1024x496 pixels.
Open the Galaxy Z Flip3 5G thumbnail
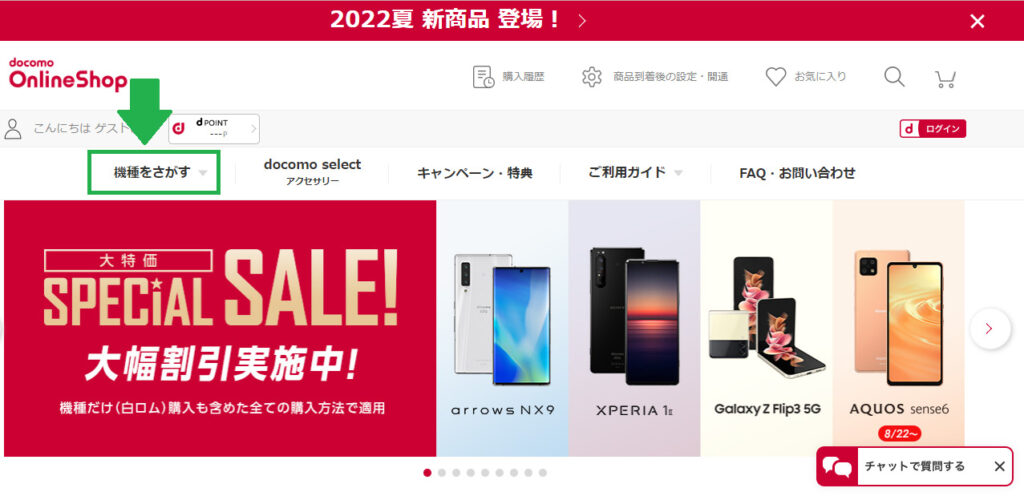pos(767,328)
